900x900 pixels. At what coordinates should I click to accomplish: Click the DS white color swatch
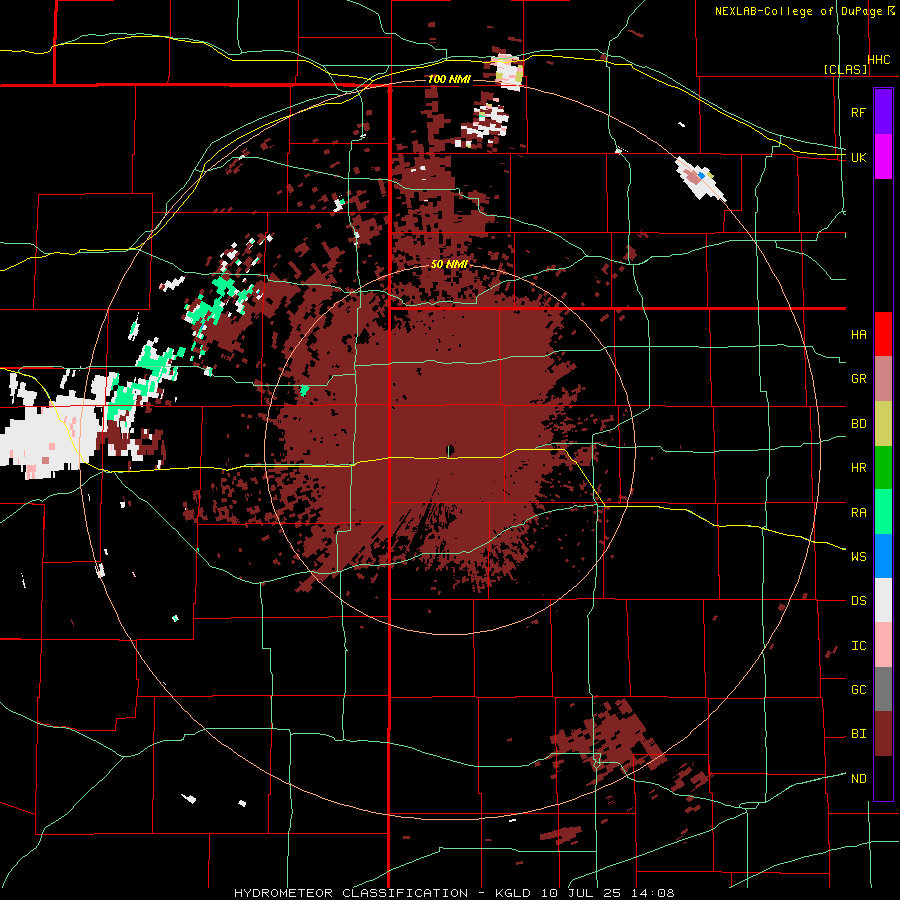[883, 600]
